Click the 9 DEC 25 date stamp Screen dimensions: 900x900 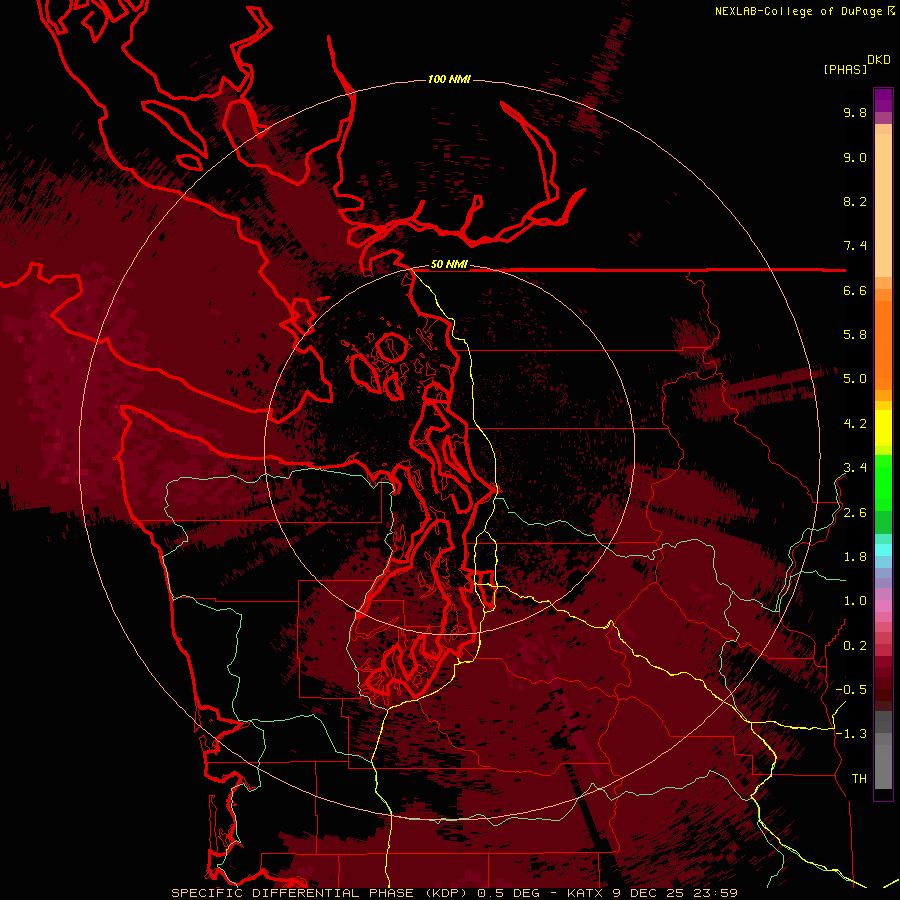650,893
